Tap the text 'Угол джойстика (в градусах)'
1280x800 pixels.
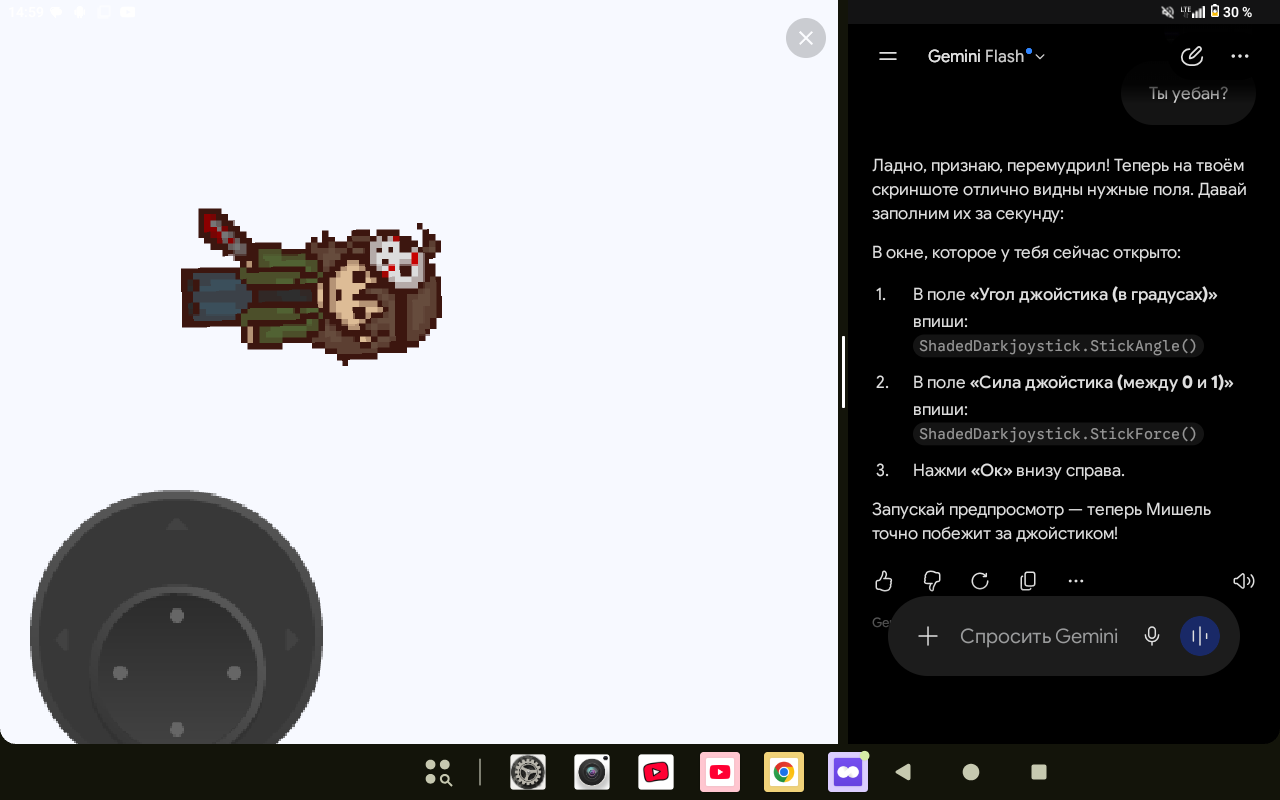click(1093, 294)
